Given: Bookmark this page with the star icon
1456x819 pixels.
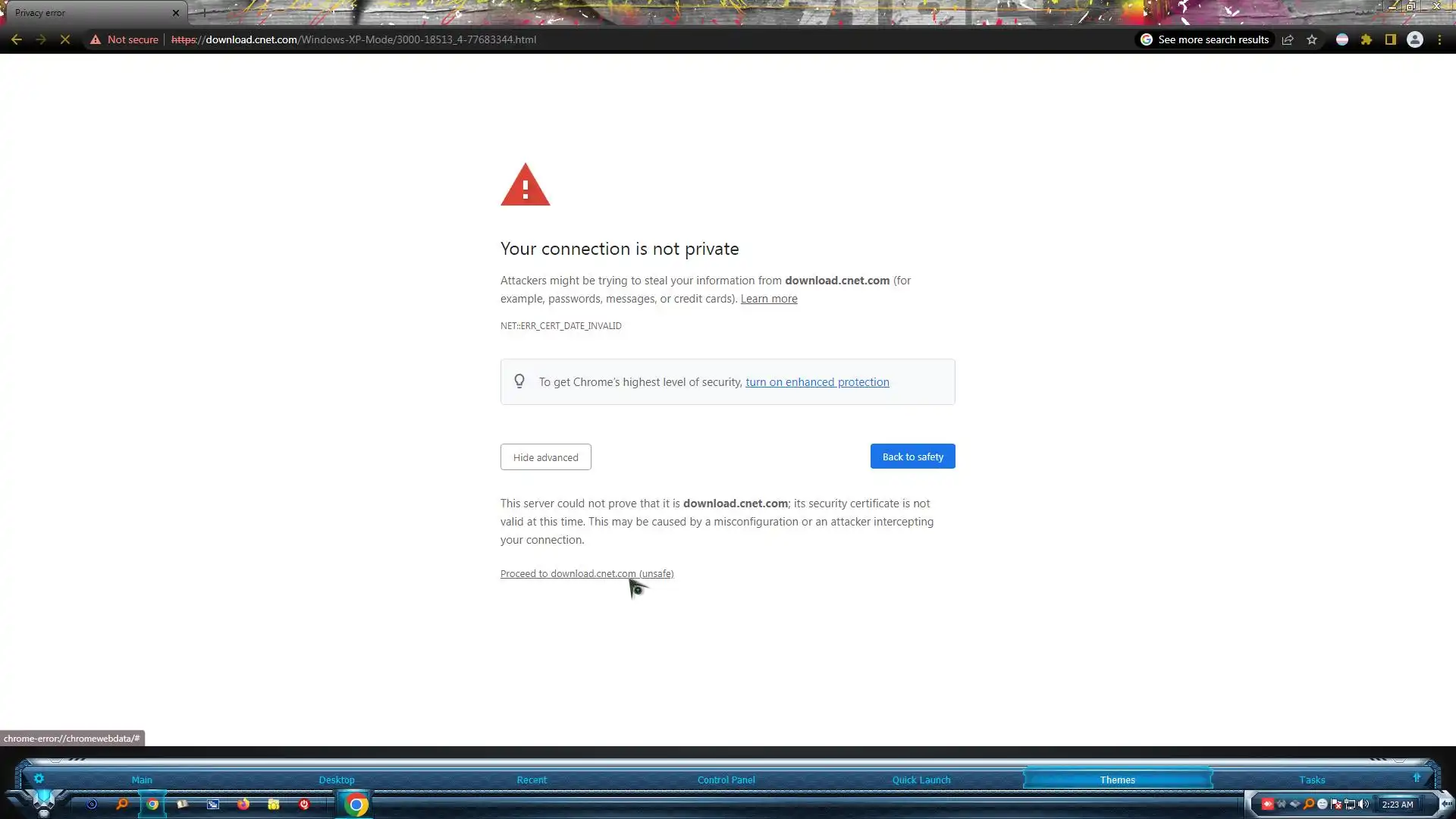Looking at the screenshot, I should point(1312,39).
